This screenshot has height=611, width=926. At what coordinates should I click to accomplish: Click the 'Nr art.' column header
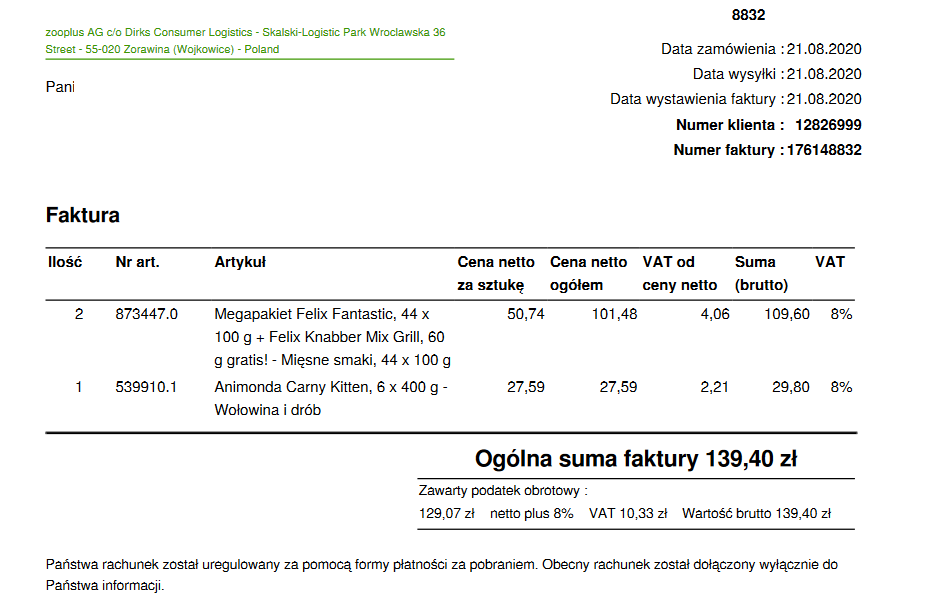tap(138, 262)
